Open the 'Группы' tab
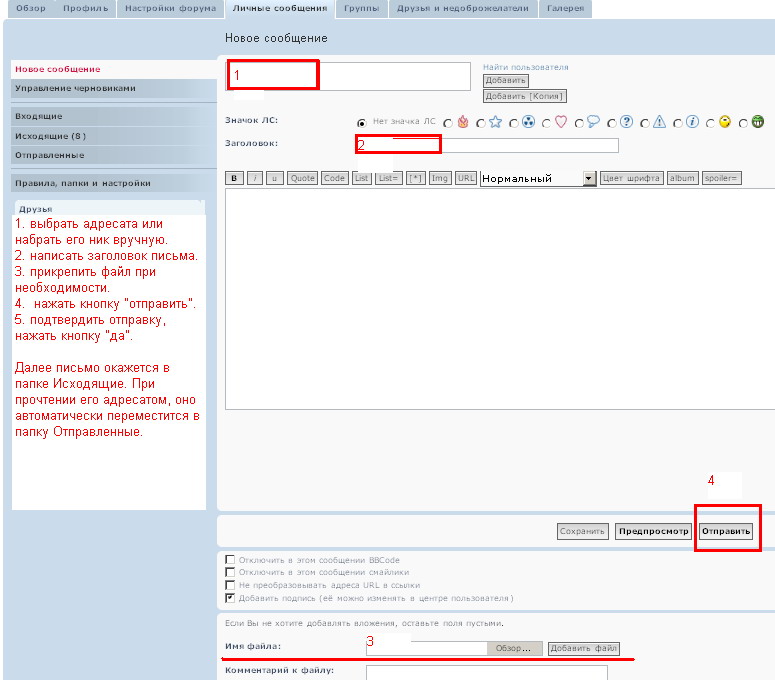 tap(360, 8)
